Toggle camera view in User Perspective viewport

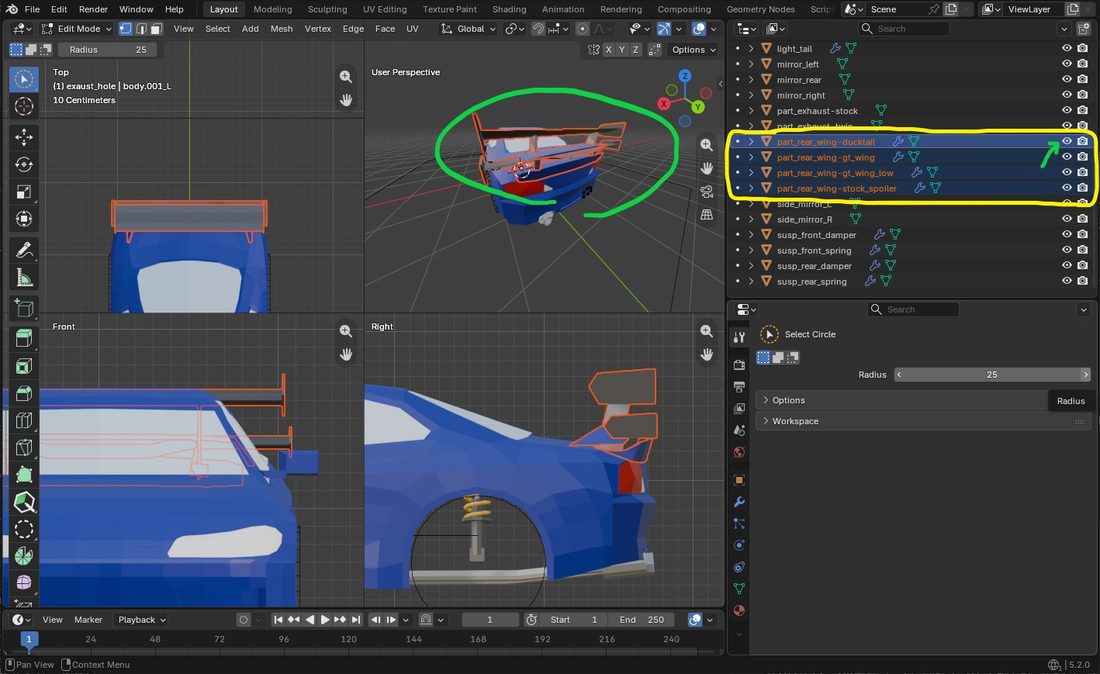click(706, 191)
